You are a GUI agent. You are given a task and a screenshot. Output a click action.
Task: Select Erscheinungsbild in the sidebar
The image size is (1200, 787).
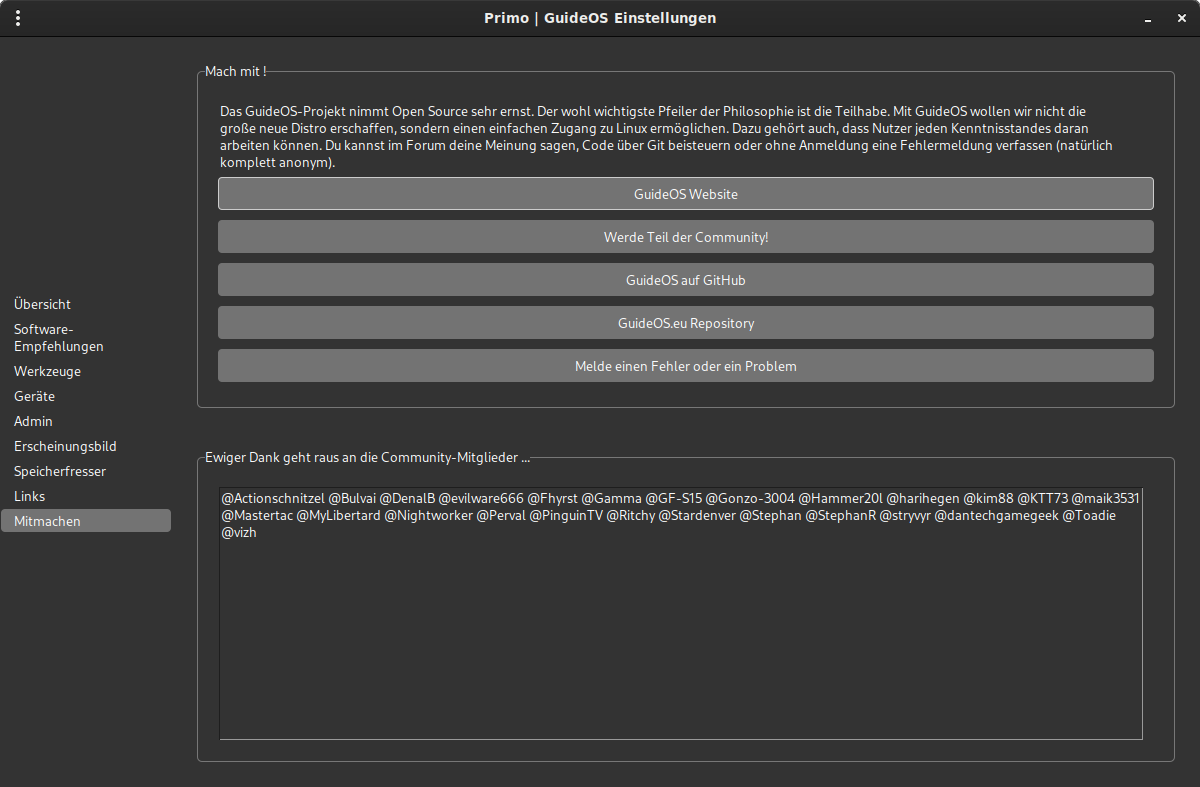(x=65, y=446)
